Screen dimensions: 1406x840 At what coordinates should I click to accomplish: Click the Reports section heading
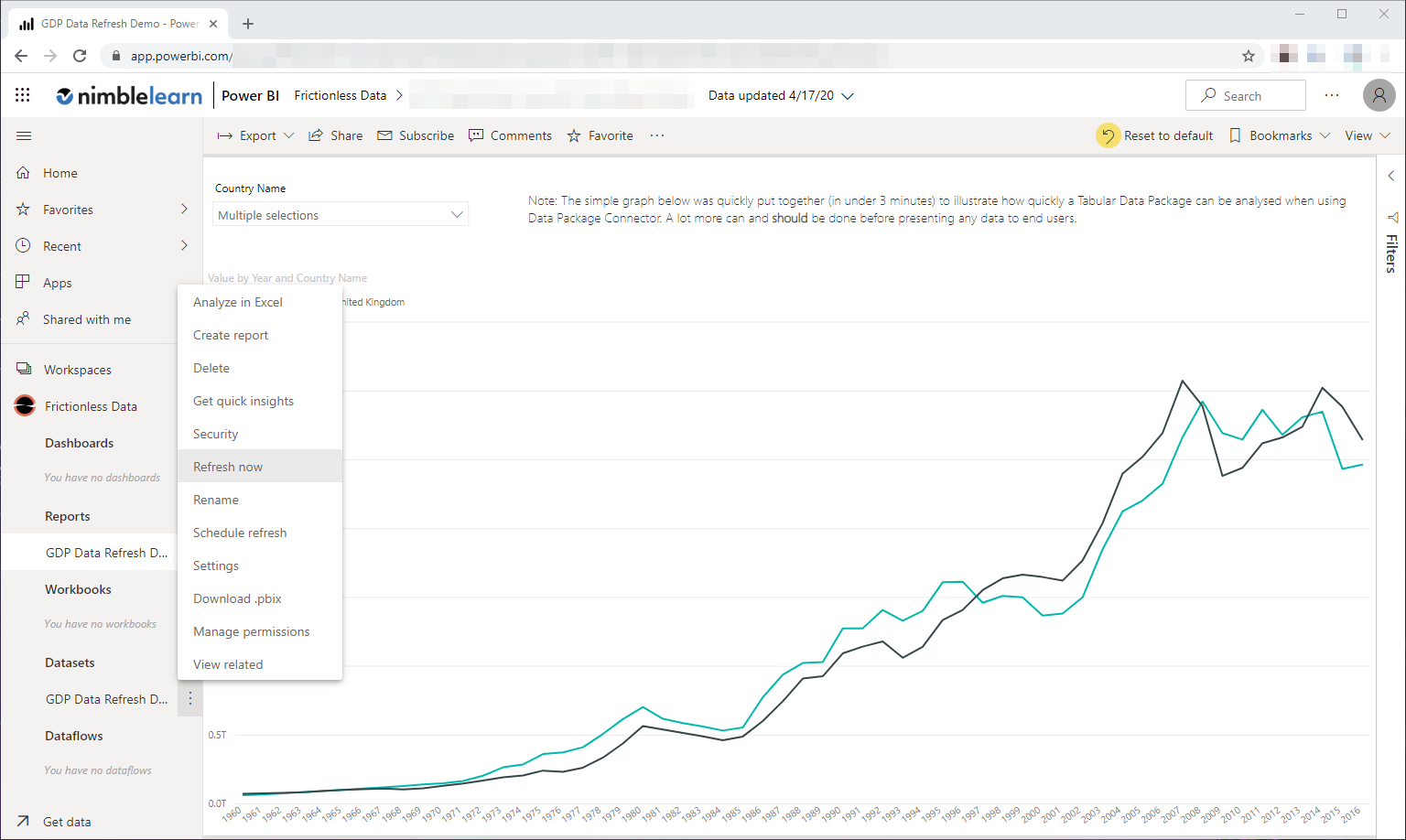[68, 516]
